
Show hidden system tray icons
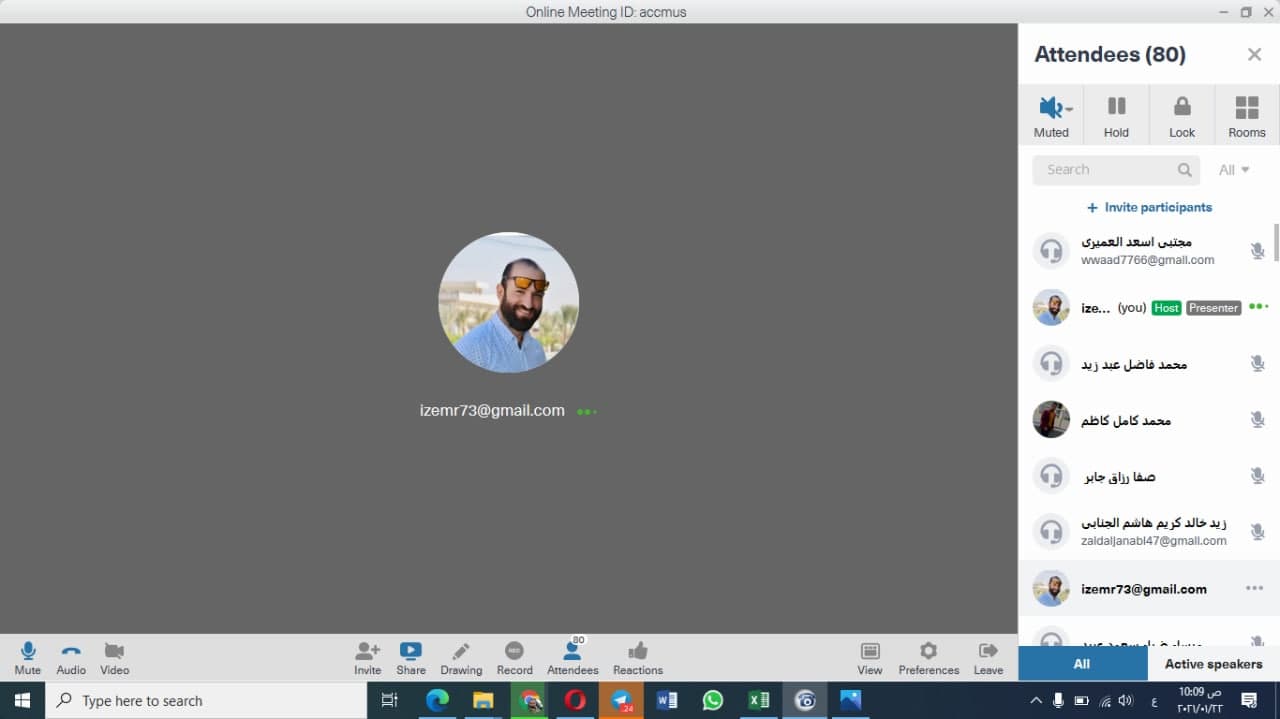point(1035,700)
